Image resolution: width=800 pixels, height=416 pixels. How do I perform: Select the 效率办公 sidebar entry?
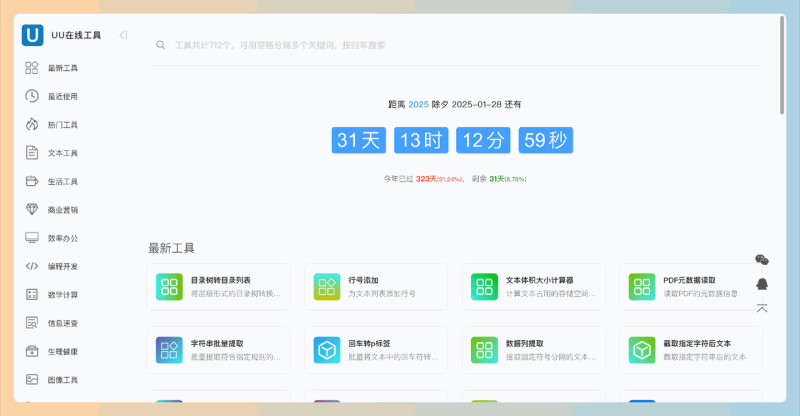(x=63, y=238)
